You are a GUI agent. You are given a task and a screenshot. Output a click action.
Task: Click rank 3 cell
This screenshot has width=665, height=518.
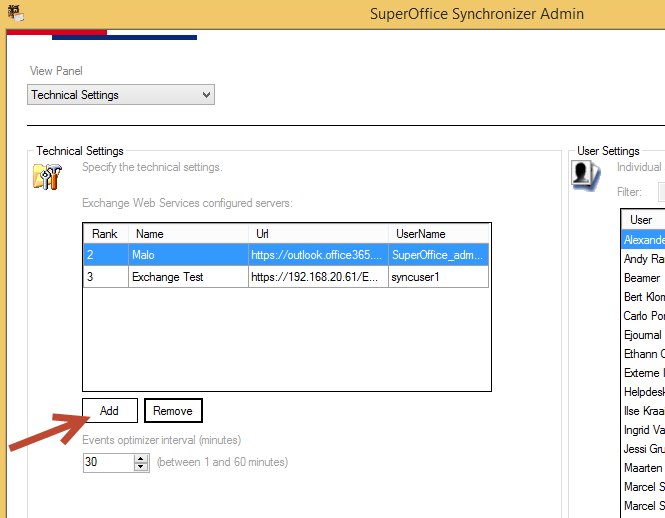106,277
